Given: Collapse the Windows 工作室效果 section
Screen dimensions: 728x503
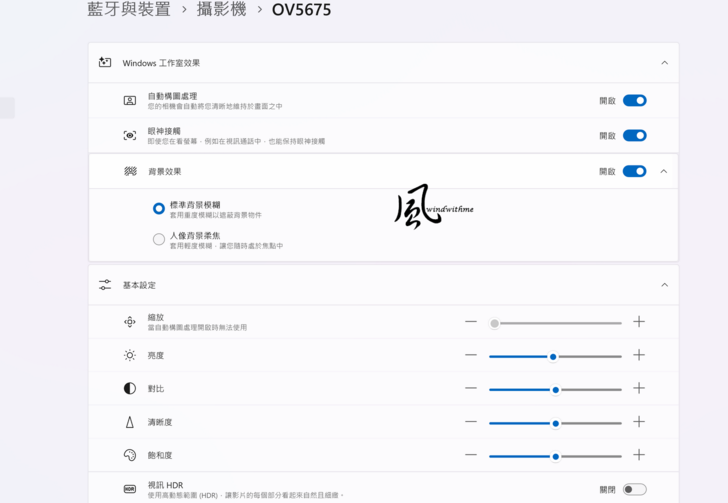Looking at the screenshot, I should click(x=664, y=63).
